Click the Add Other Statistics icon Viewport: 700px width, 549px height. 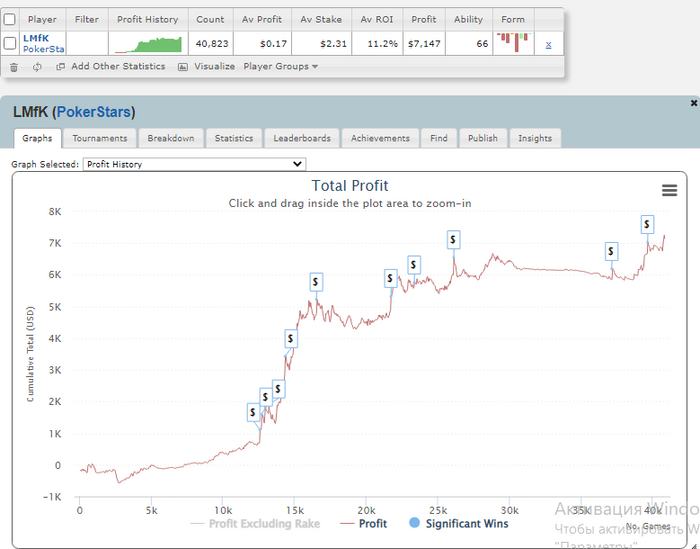click(60, 67)
